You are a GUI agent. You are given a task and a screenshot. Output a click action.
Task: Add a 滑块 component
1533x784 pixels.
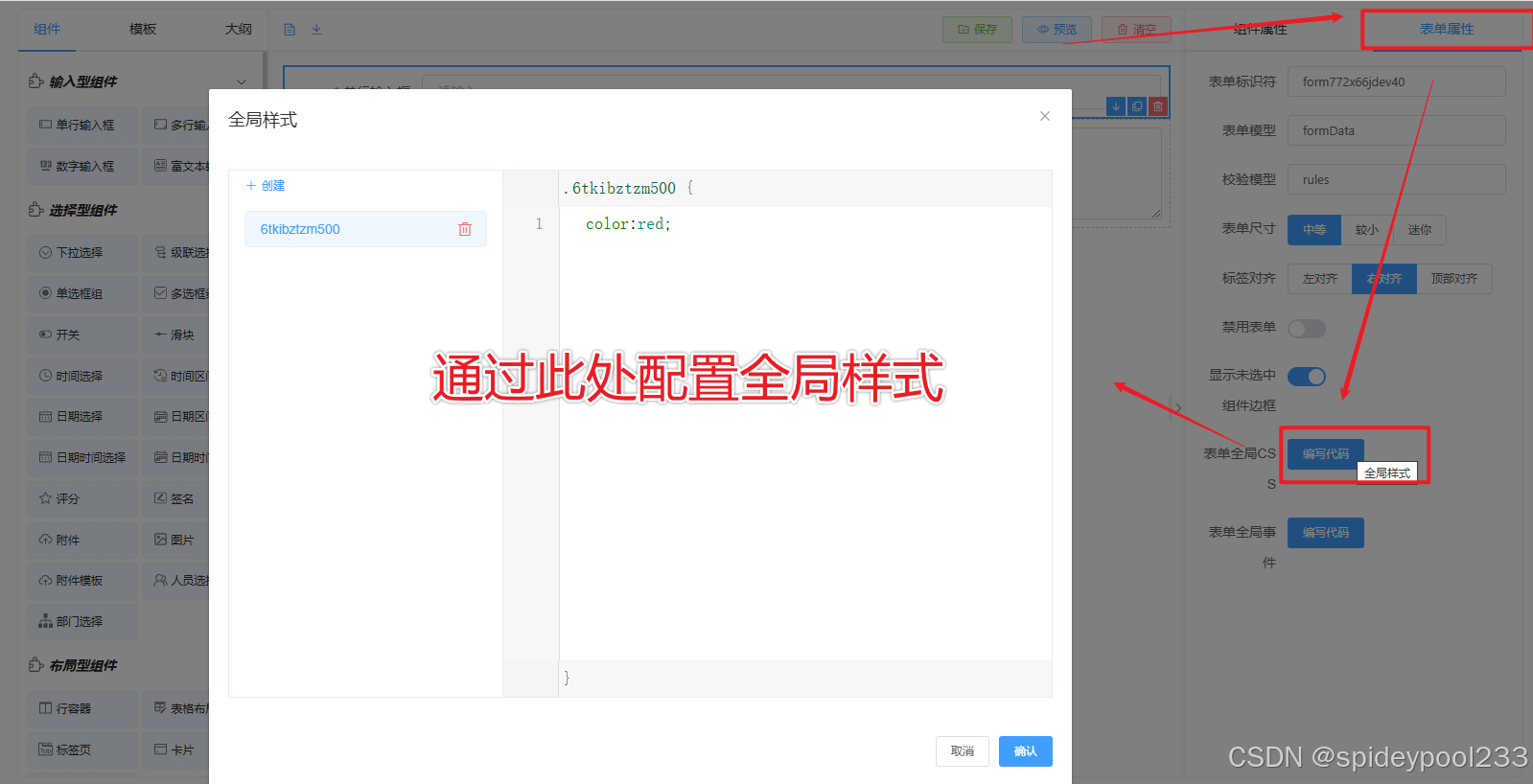[x=176, y=334]
